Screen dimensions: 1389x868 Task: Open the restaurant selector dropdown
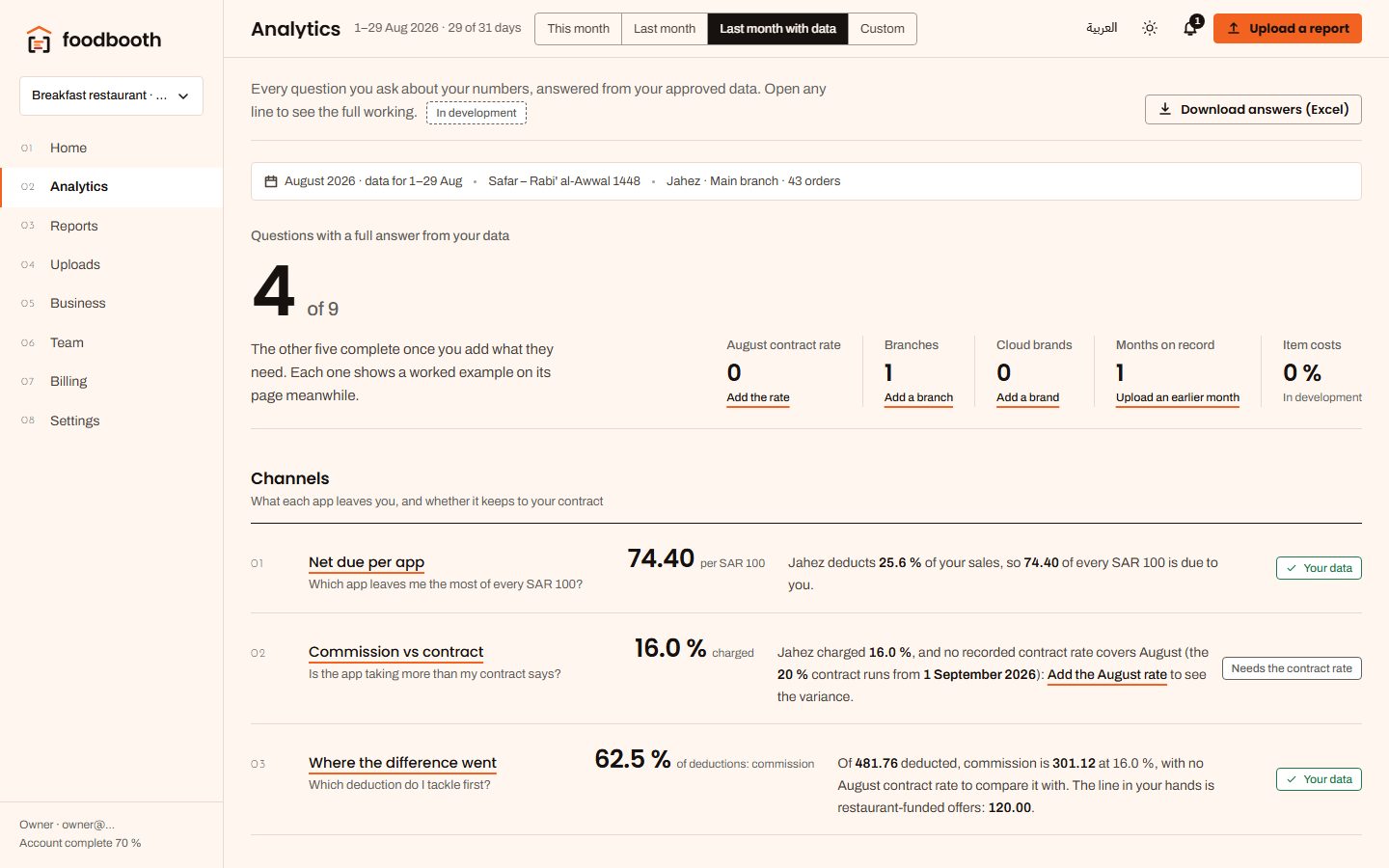(x=111, y=95)
